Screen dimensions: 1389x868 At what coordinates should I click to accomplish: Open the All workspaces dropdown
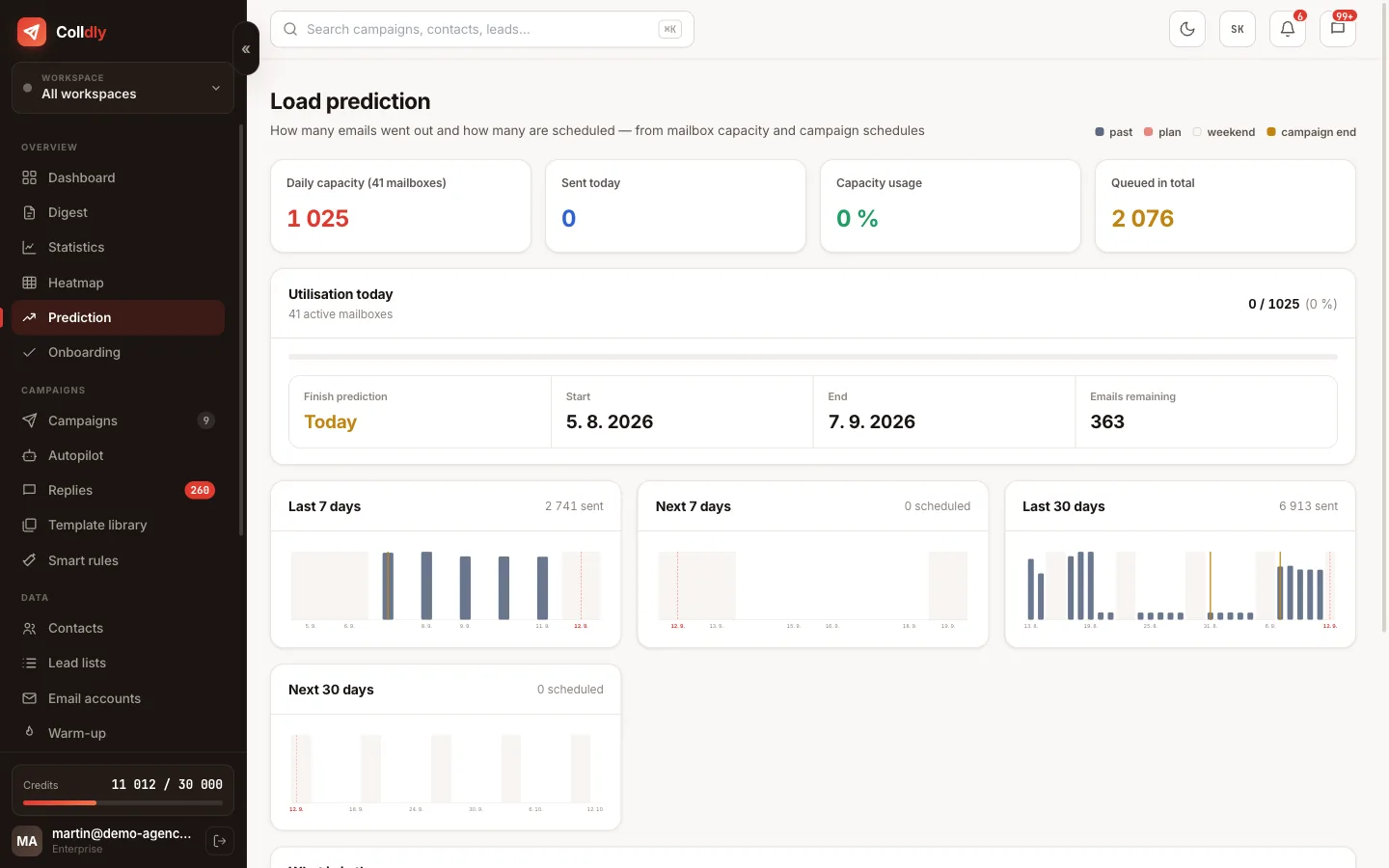[123, 87]
